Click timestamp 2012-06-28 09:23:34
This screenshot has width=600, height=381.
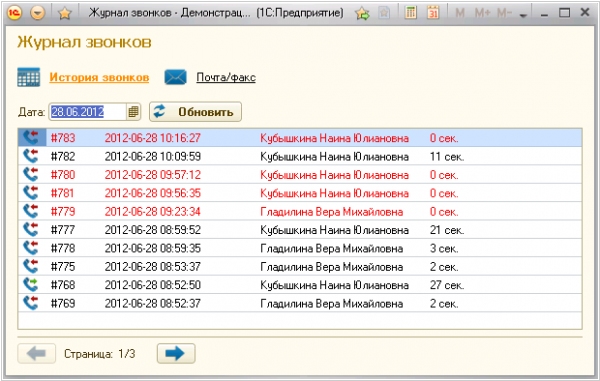coord(153,211)
